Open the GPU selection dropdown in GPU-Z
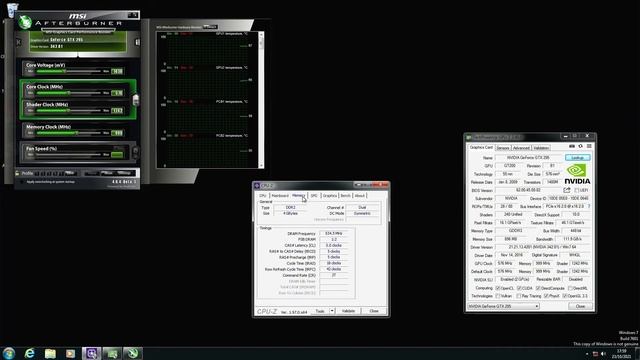Viewport: 640px width, 360px height. coord(503,306)
